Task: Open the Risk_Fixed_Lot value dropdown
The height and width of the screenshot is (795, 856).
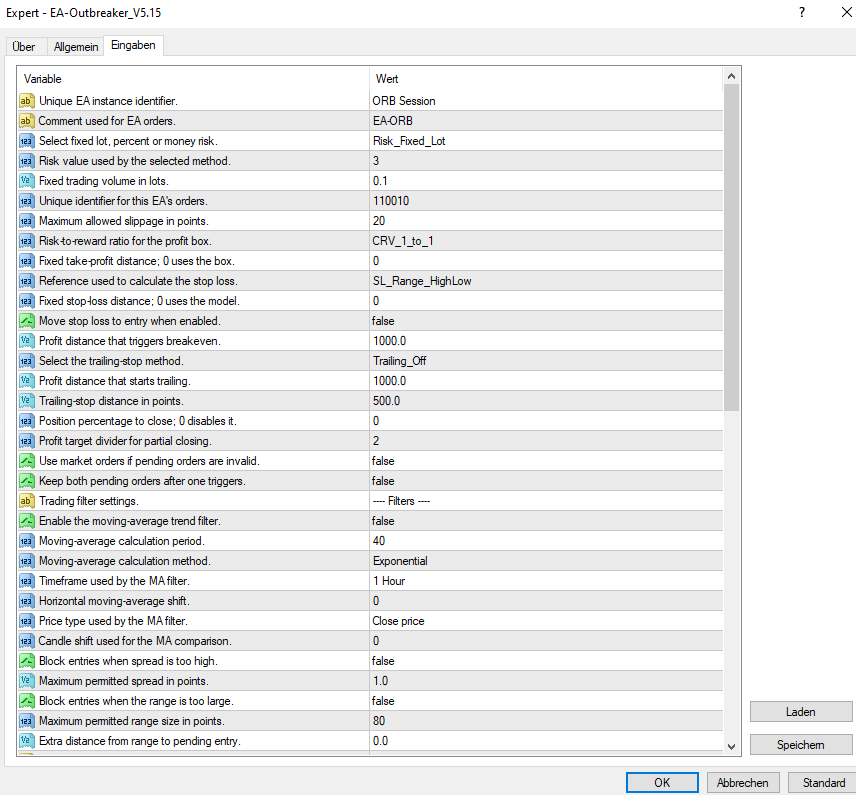Action: click(x=546, y=141)
